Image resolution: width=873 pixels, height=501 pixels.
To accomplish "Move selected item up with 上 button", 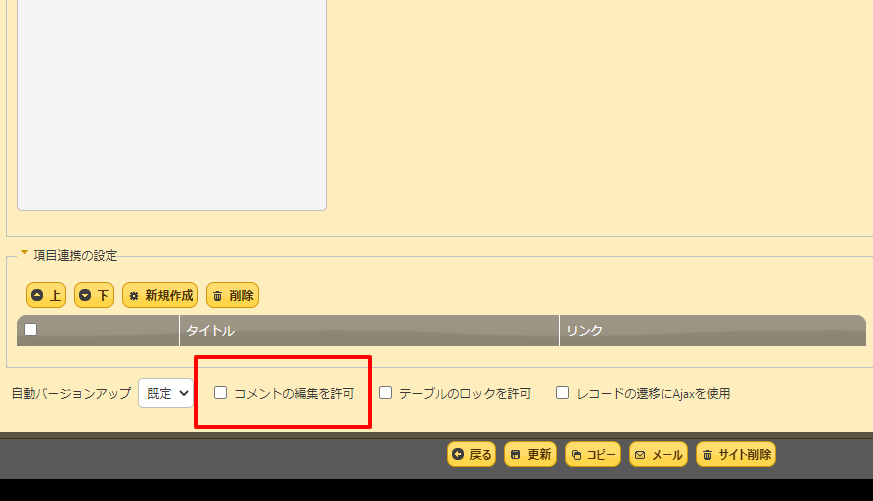I will coord(46,295).
